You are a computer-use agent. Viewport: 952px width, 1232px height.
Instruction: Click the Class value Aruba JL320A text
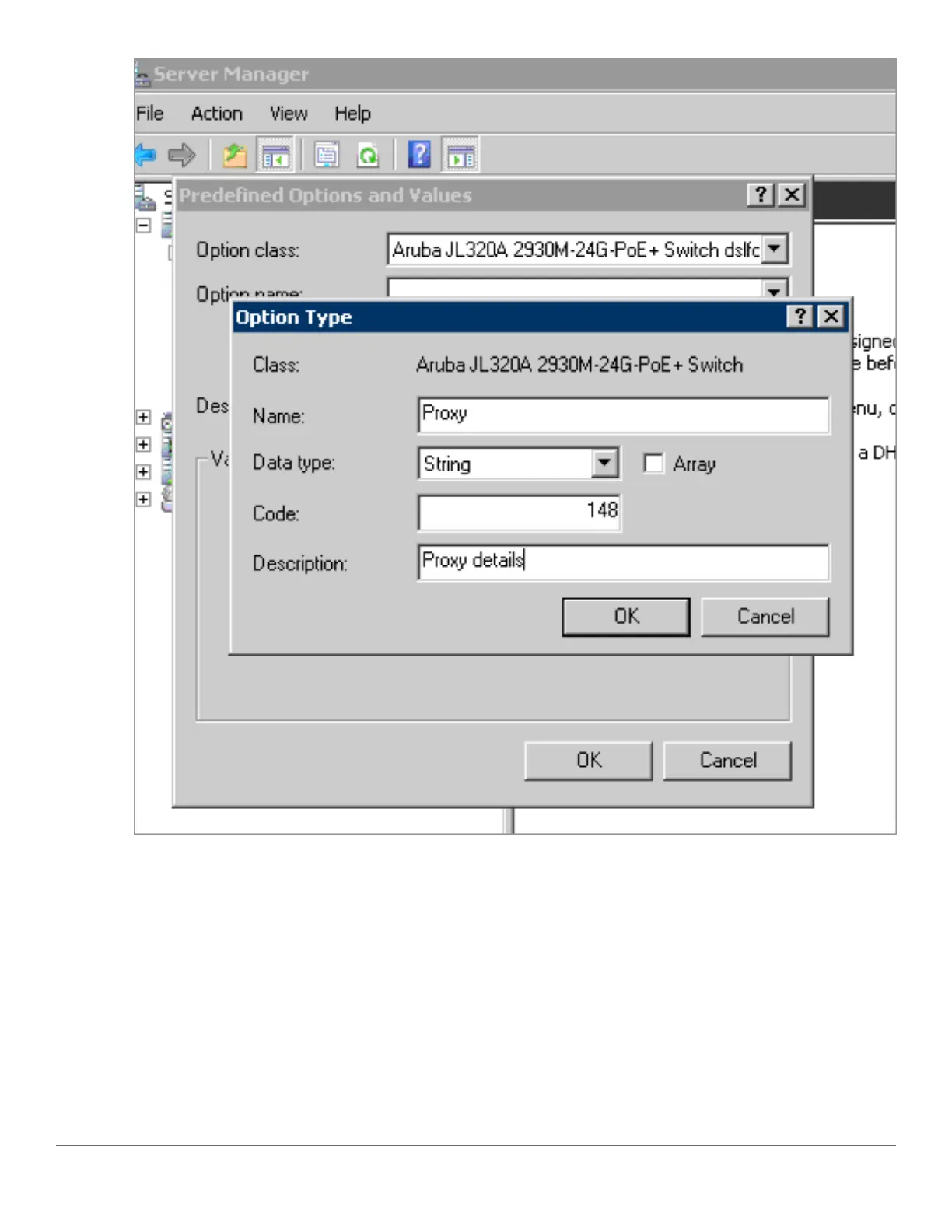pos(579,365)
